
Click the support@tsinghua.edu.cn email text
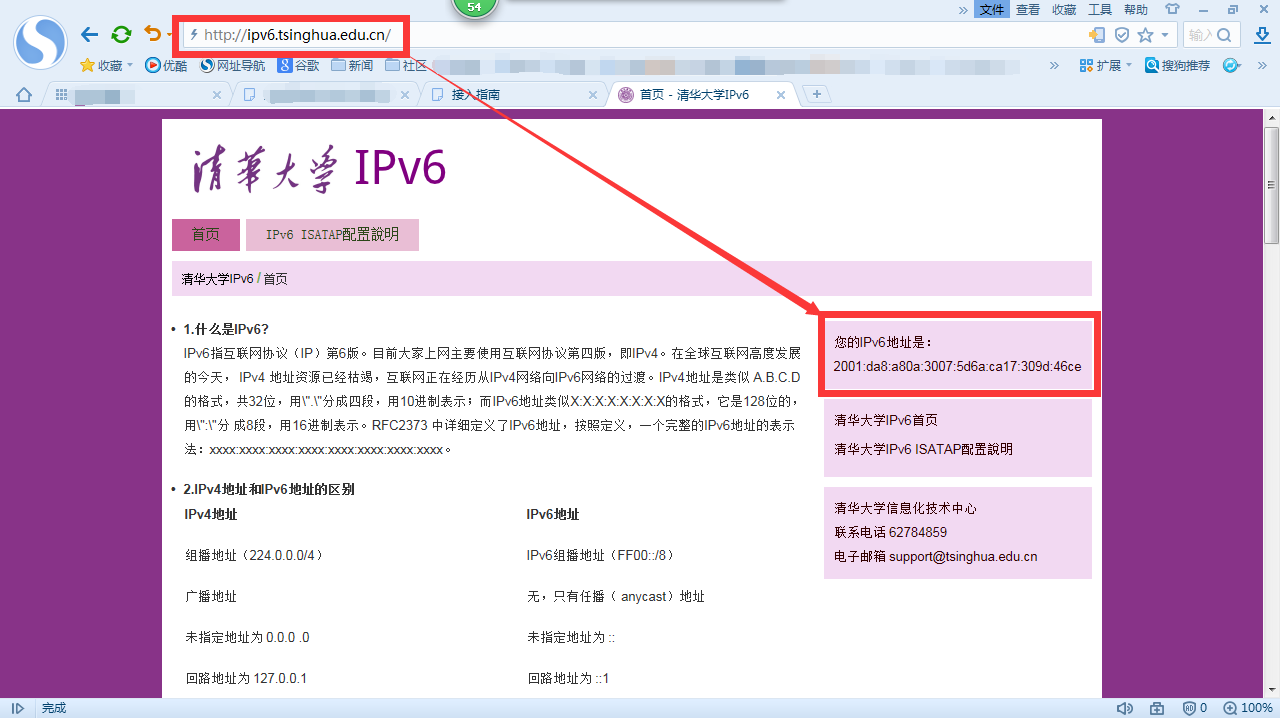[963, 556]
